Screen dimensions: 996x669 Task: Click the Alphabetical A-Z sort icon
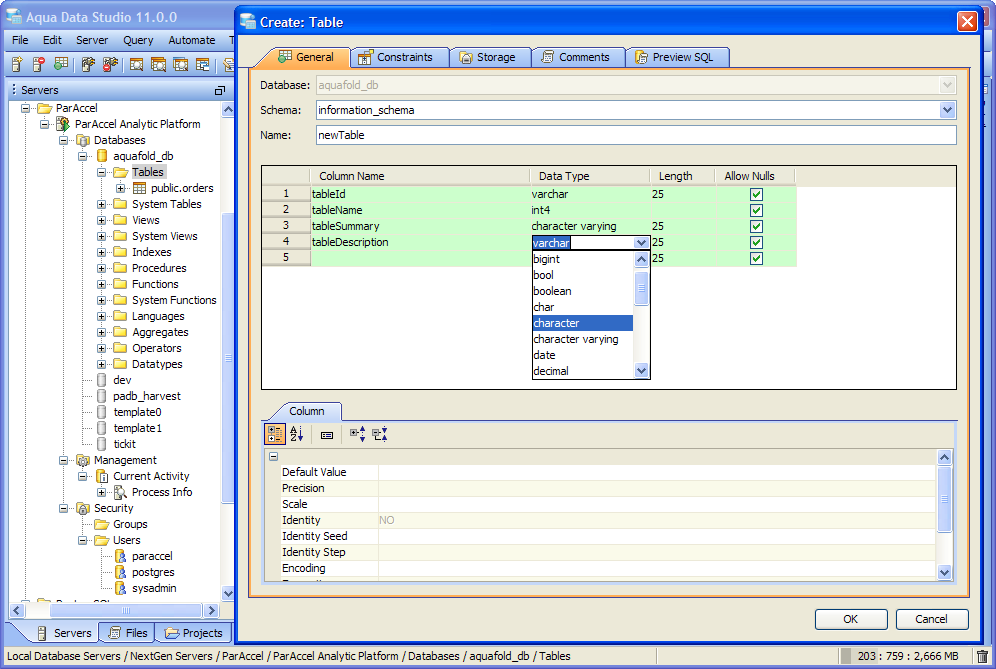pyautogui.click(x=297, y=434)
